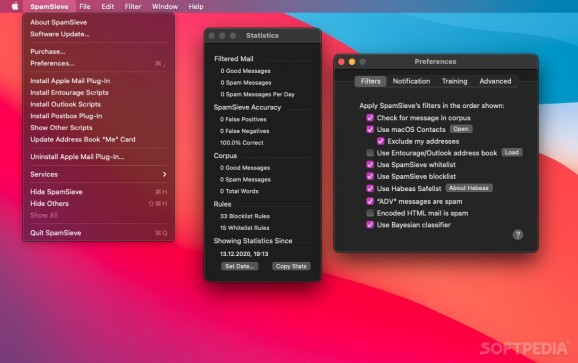Viewport: 578px width, 363px height.
Task: Enable Use Entourage/Outlook address book
Action: (370, 153)
